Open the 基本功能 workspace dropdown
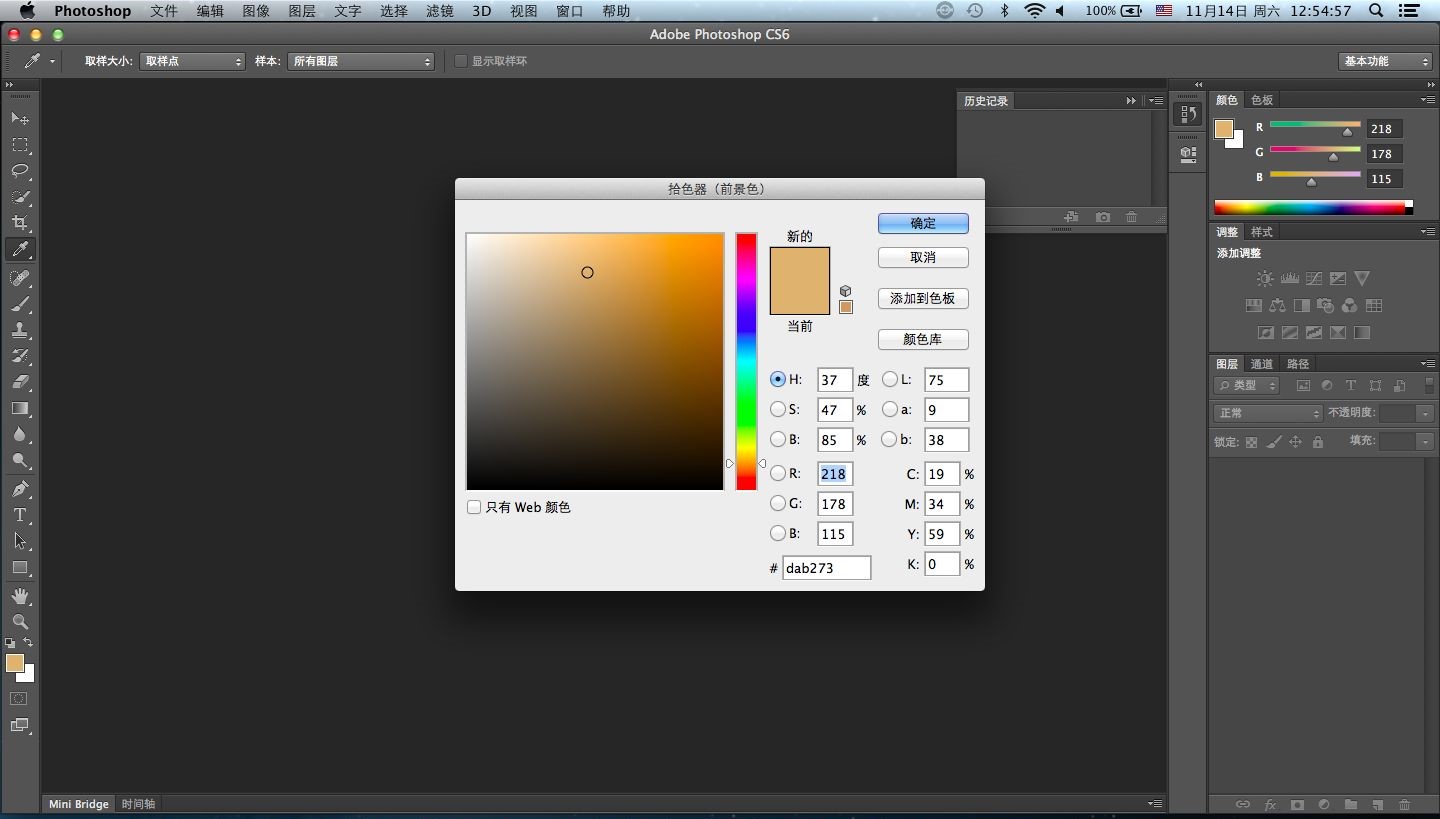Screen dimensions: 1440x819 pyautogui.click(x=1385, y=61)
